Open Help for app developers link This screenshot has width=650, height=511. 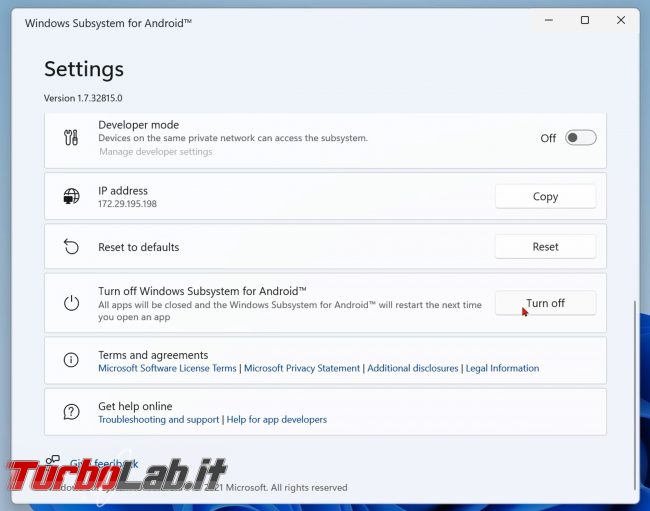pyautogui.click(x=276, y=419)
